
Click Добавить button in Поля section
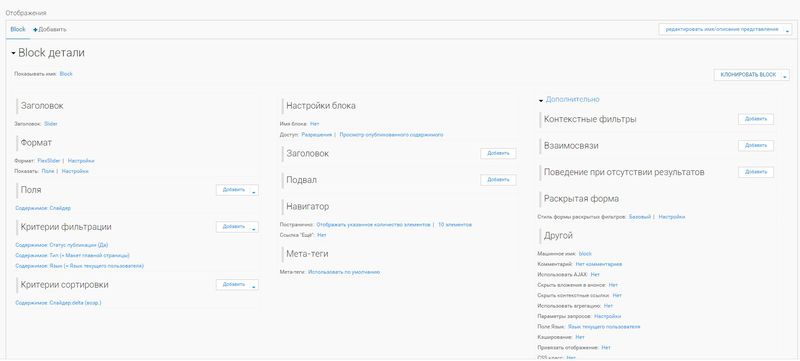point(234,190)
